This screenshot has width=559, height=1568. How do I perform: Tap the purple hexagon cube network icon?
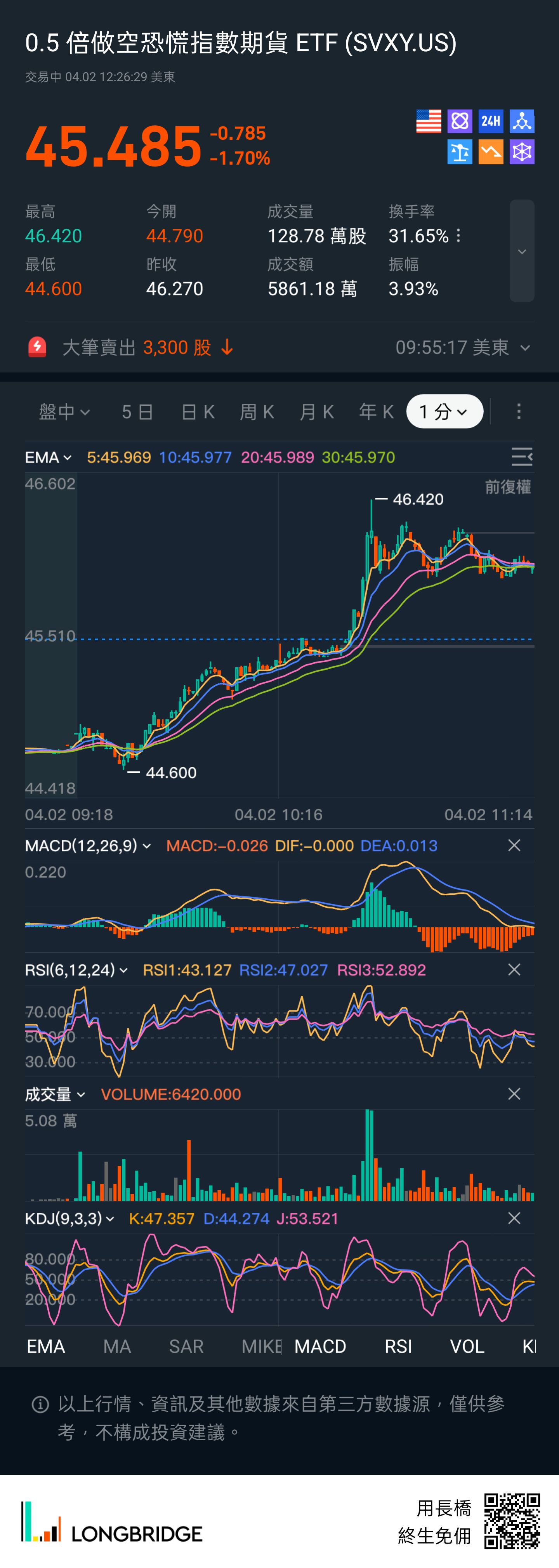[x=522, y=152]
